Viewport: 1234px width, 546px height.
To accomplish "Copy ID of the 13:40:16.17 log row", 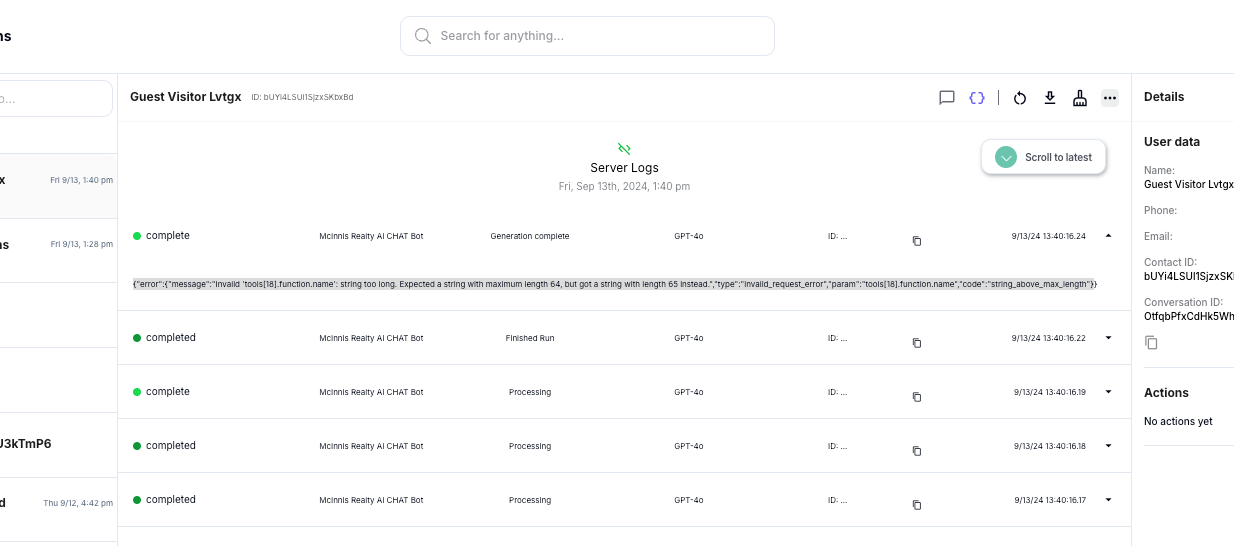I will (x=916, y=505).
